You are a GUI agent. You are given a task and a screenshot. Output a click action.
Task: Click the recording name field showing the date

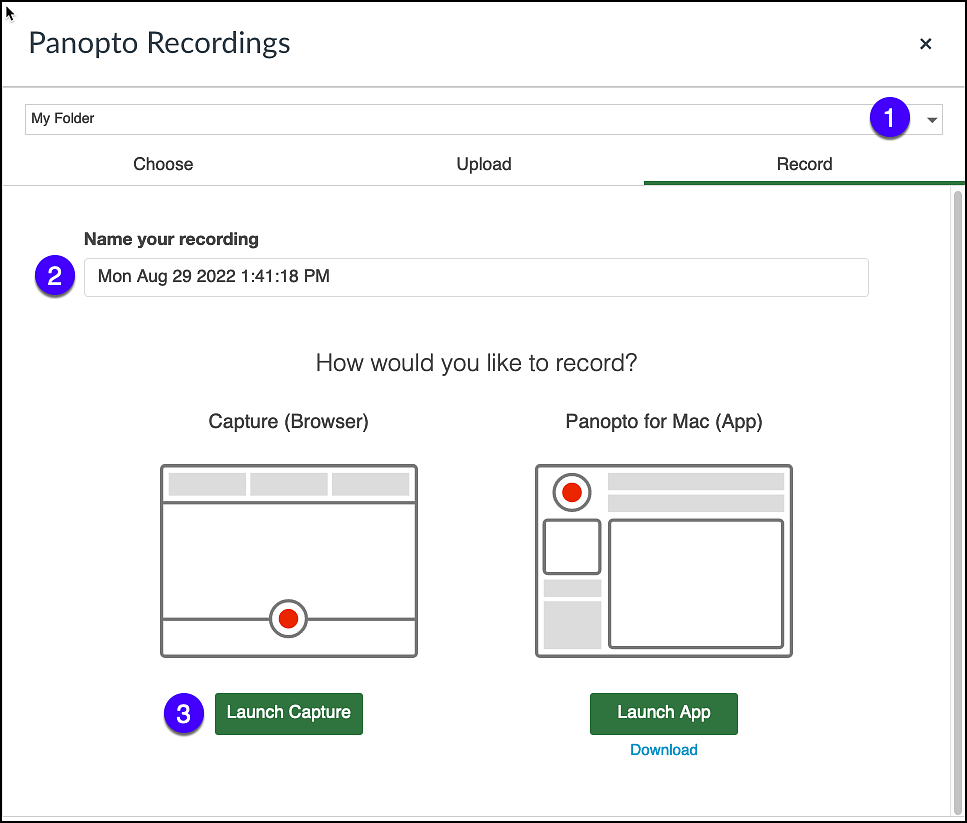(x=475, y=277)
